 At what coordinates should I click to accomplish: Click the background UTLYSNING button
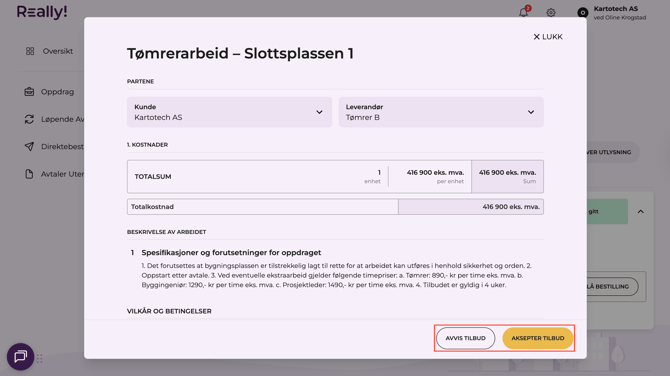coord(613,152)
